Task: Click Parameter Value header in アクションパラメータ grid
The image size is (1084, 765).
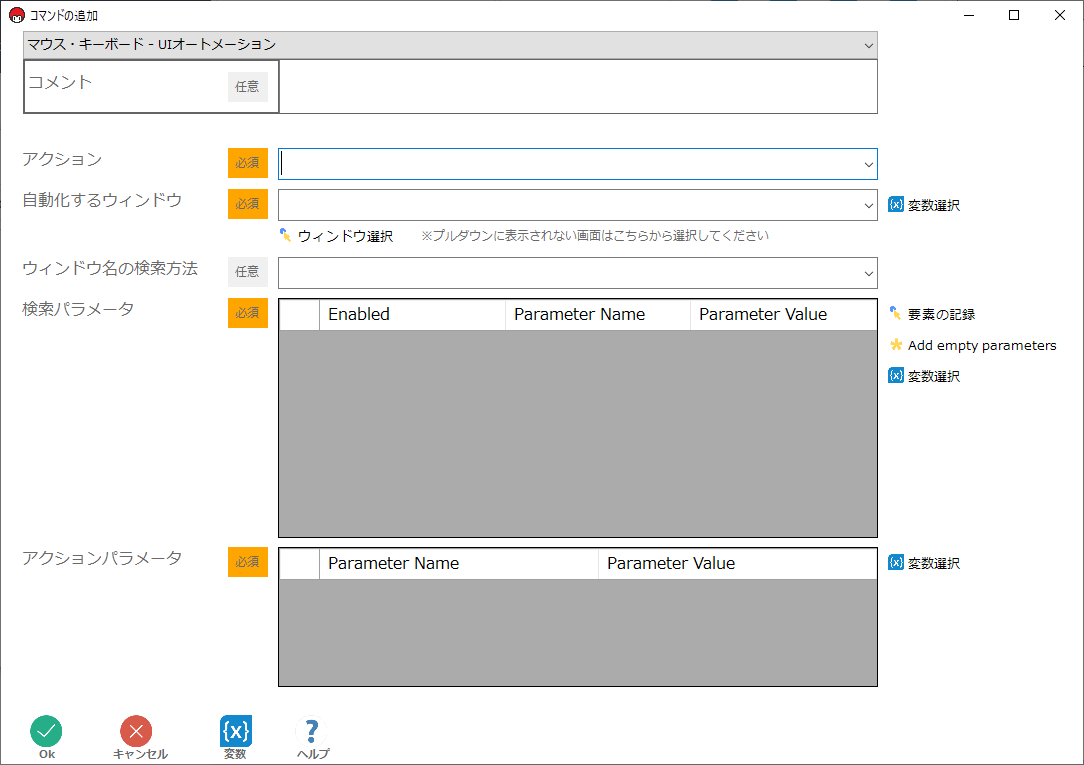Action: click(736, 564)
